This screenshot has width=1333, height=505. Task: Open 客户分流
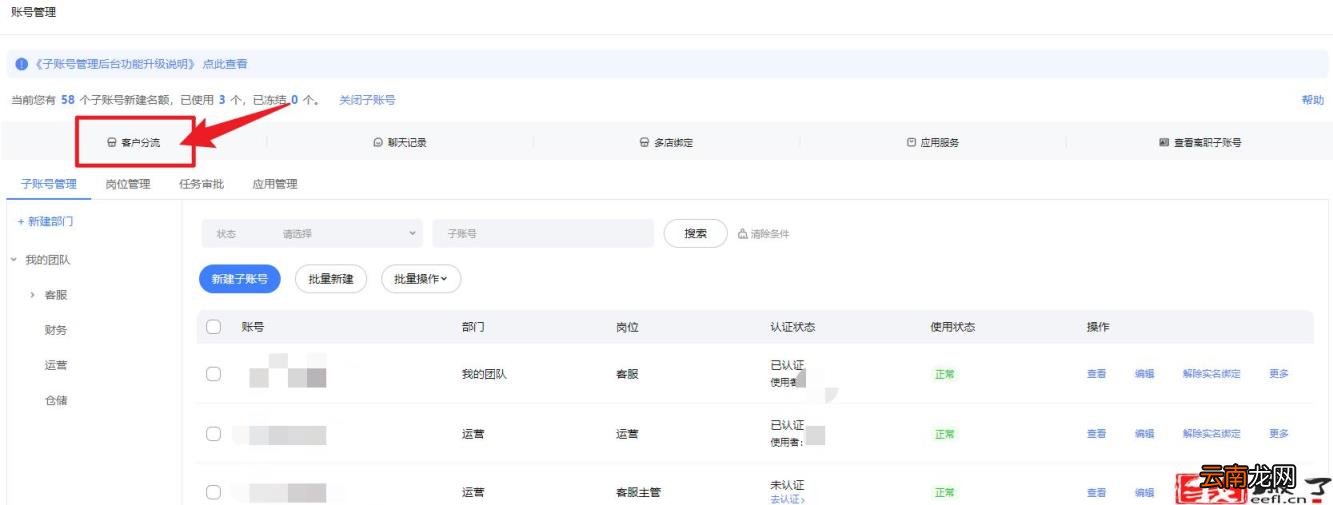tap(134, 143)
